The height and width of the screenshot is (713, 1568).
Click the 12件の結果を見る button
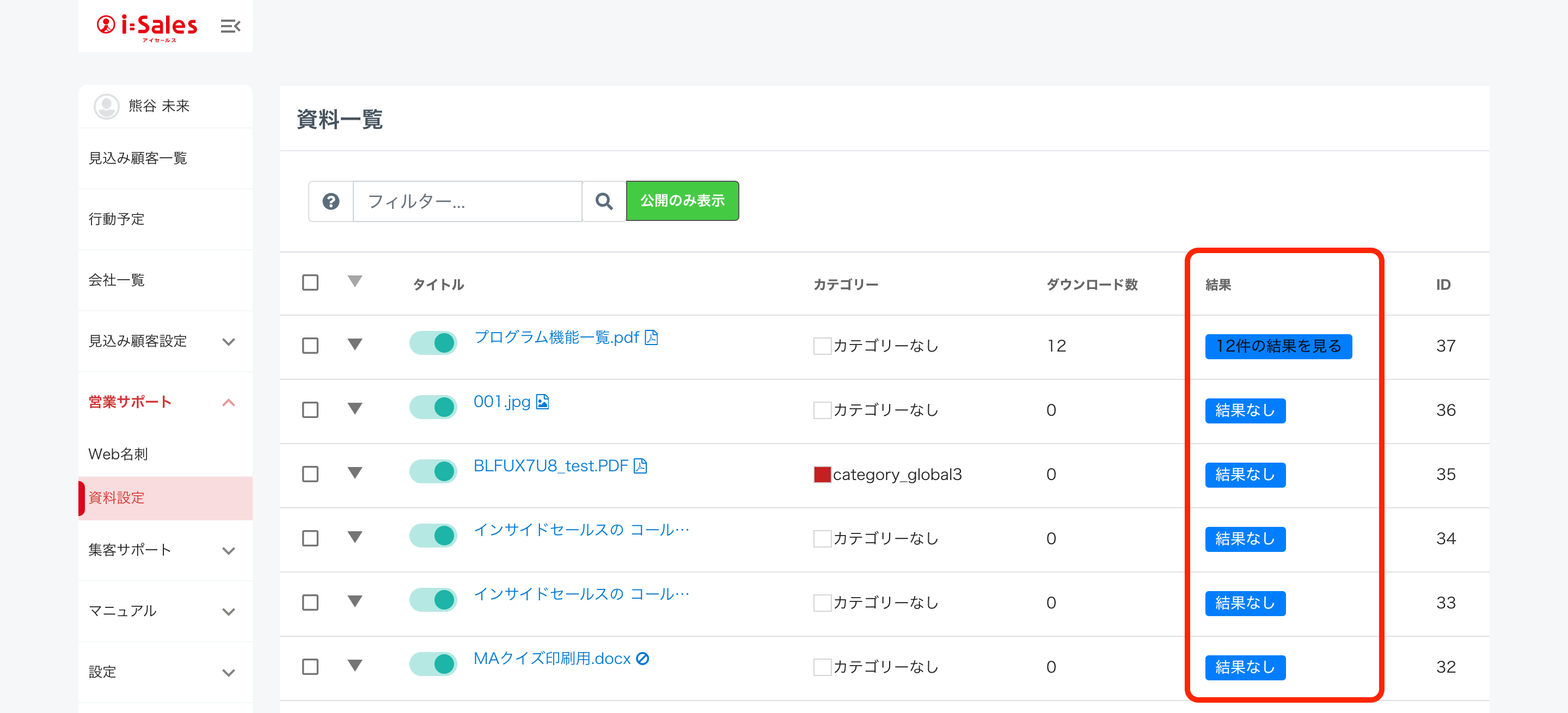pyautogui.click(x=1278, y=347)
